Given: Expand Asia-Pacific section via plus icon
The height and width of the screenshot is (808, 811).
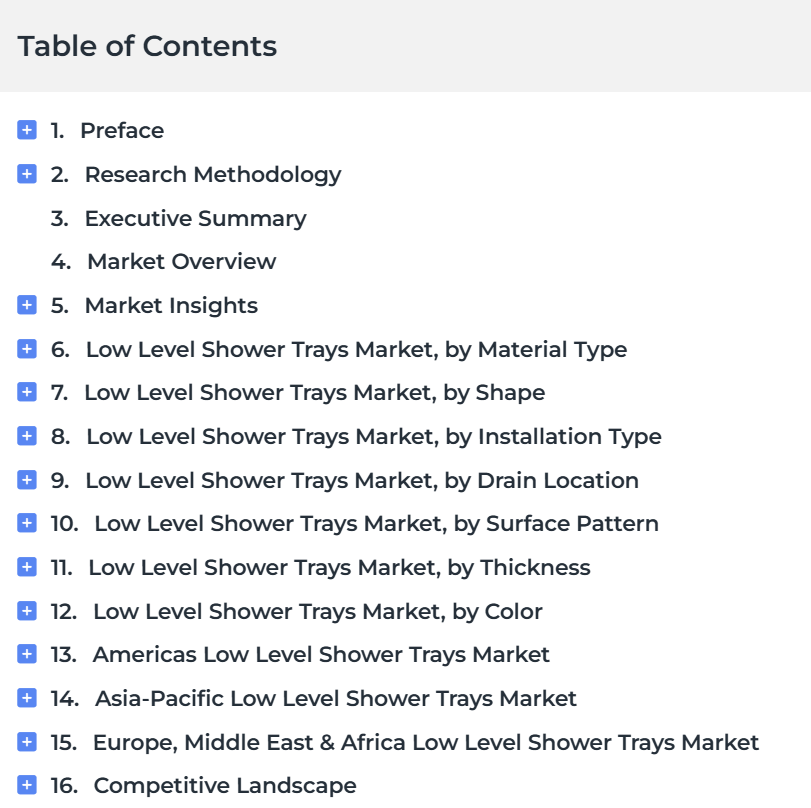Looking at the screenshot, I should (x=27, y=697).
